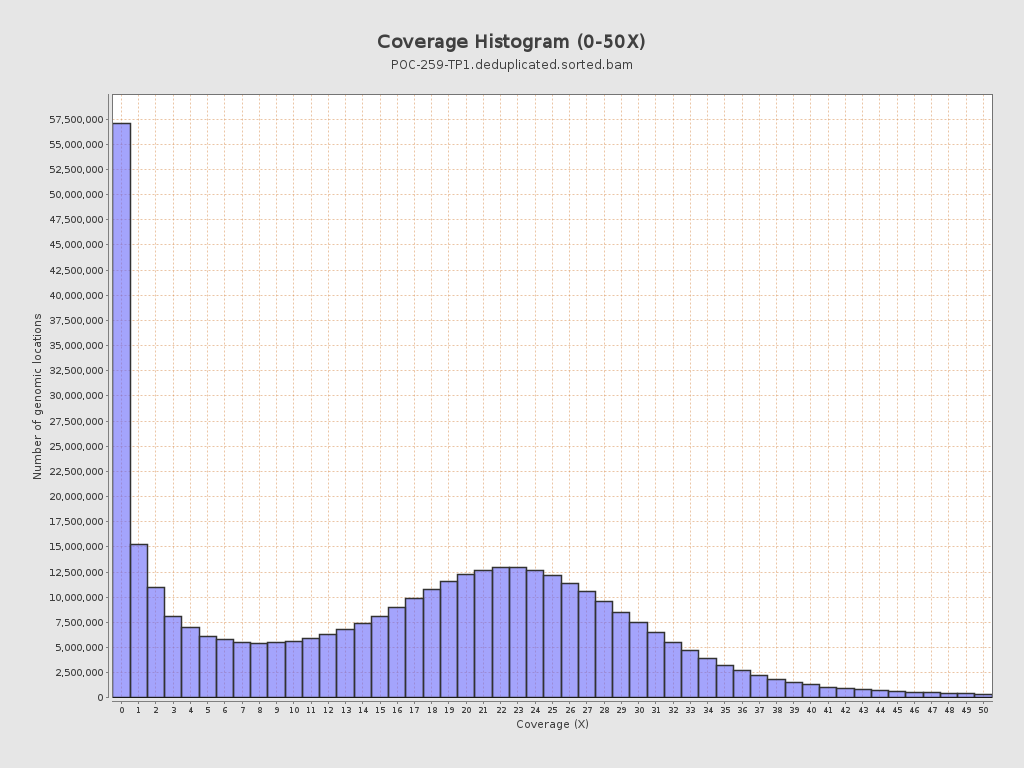Click the 57,500,000 y-axis tick label
Image resolution: width=1024 pixels, height=768 pixels.
click(x=75, y=119)
